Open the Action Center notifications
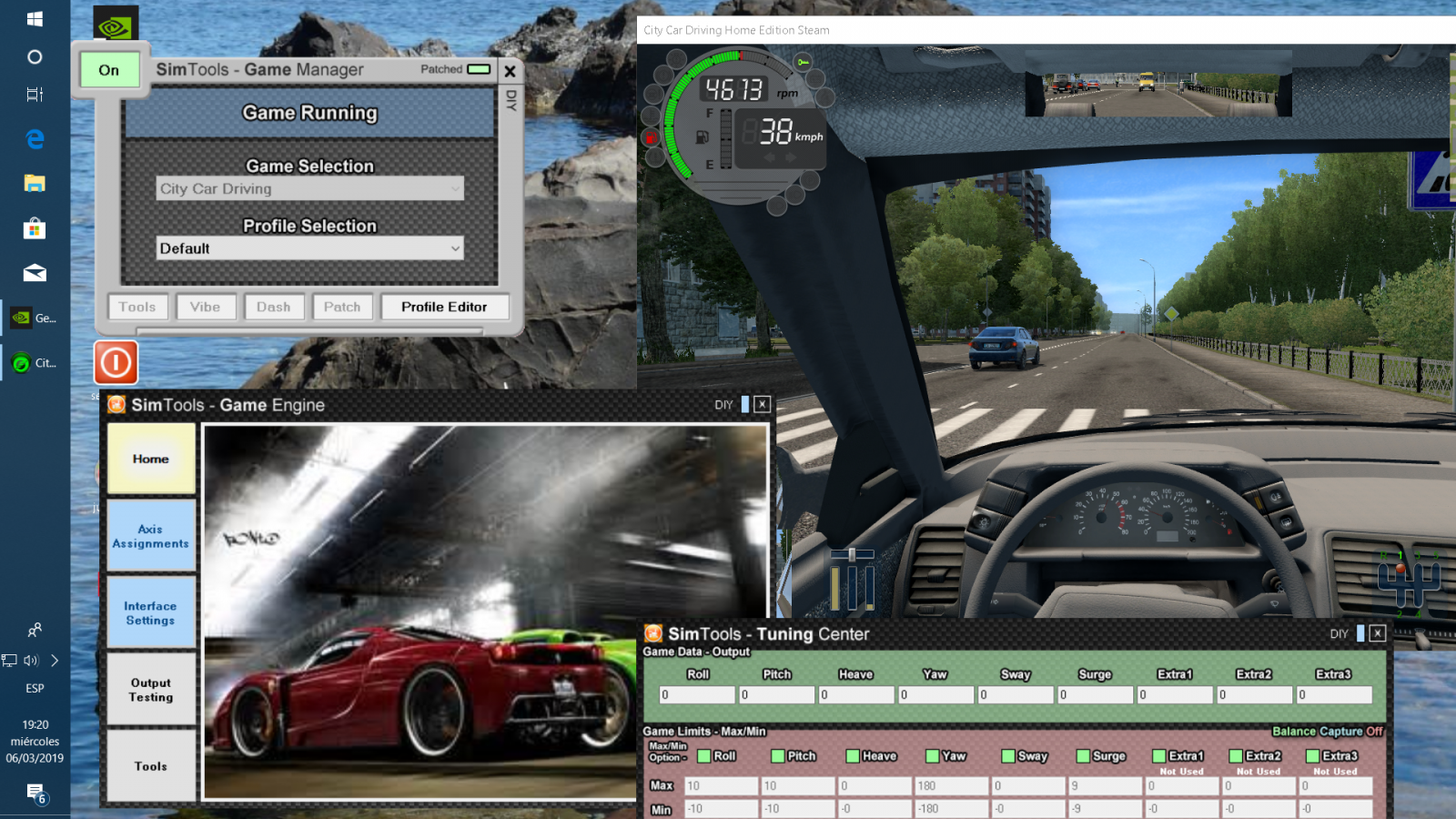1456x819 pixels. point(35,793)
